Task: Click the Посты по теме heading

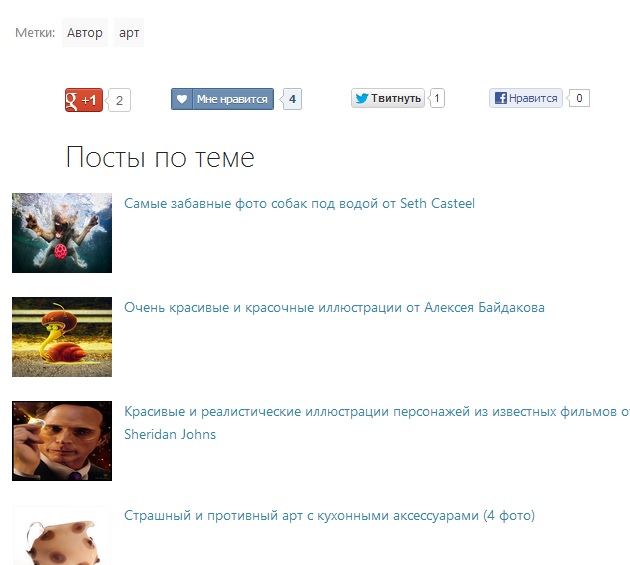Action: coord(160,158)
